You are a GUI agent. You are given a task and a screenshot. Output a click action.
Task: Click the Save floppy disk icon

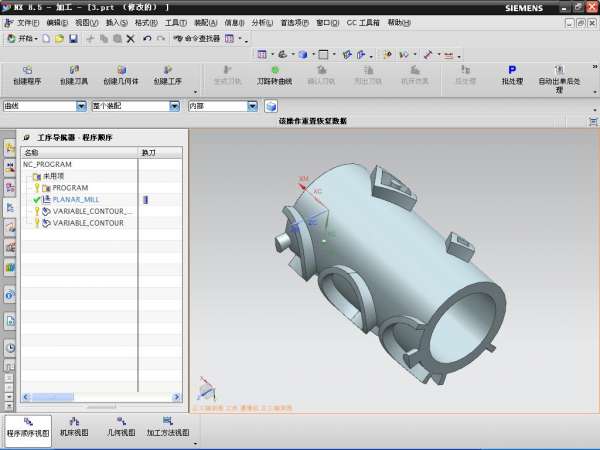tap(73, 39)
